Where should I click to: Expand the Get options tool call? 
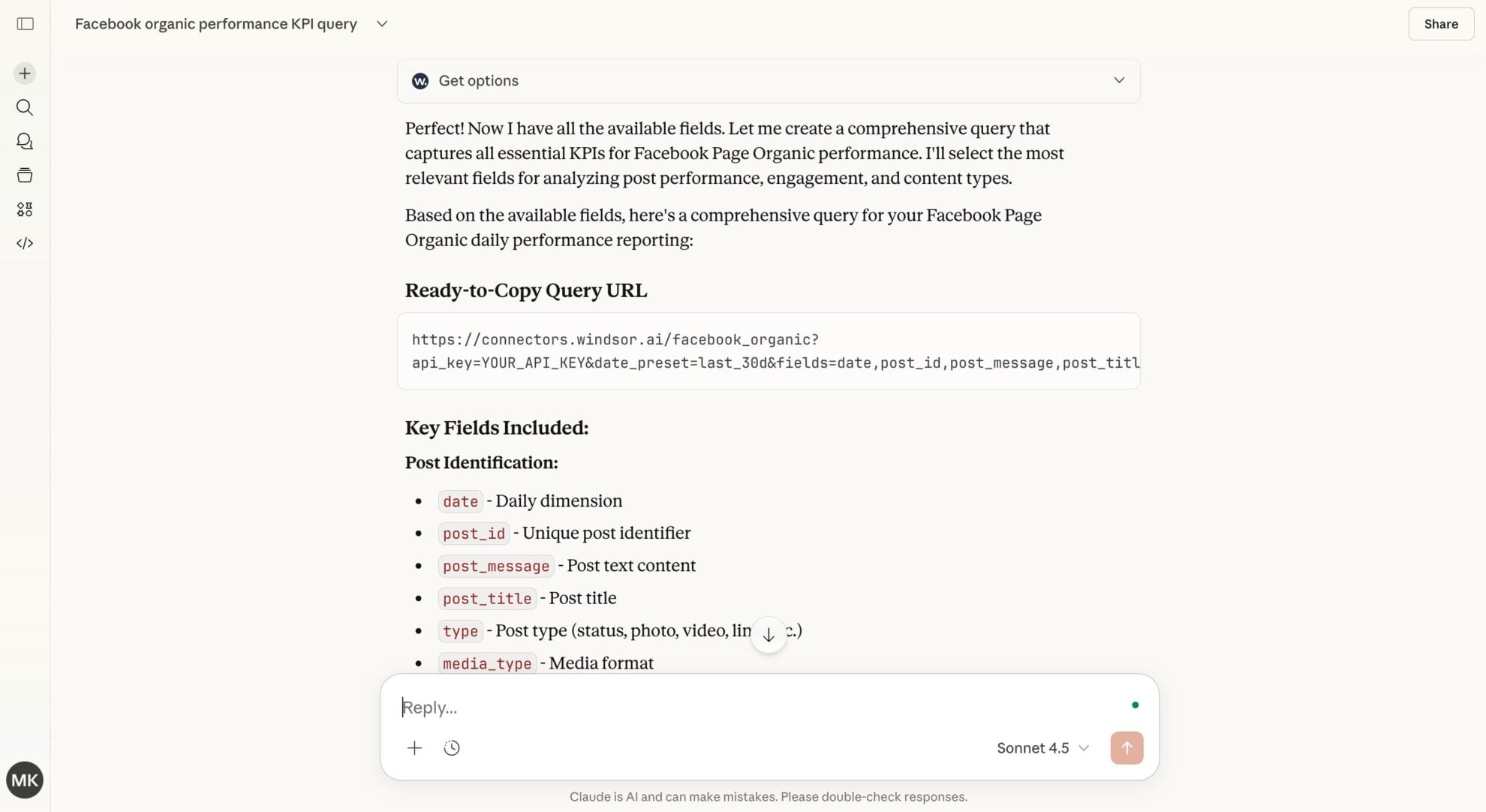point(769,81)
